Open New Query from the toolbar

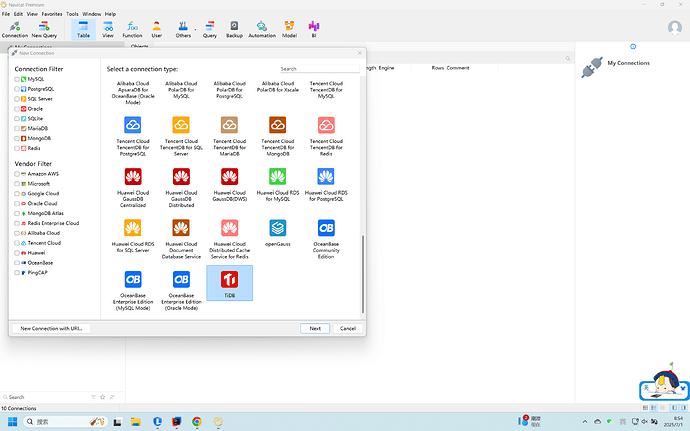point(44,29)
